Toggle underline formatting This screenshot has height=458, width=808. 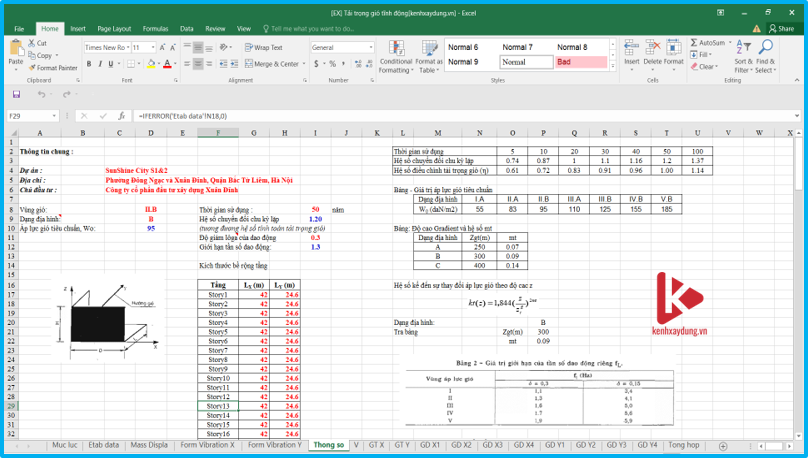pos(113,64)
